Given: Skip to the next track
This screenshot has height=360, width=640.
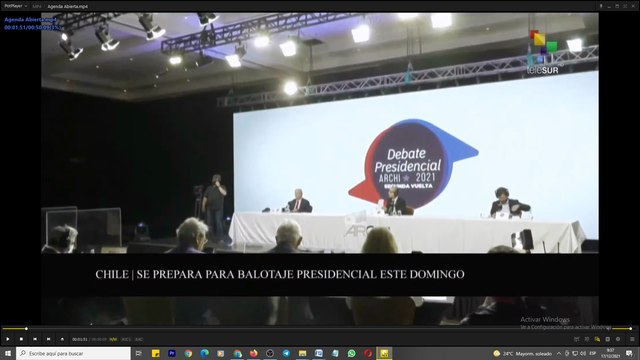Looking at the screenshot, I should click(49, 339).
